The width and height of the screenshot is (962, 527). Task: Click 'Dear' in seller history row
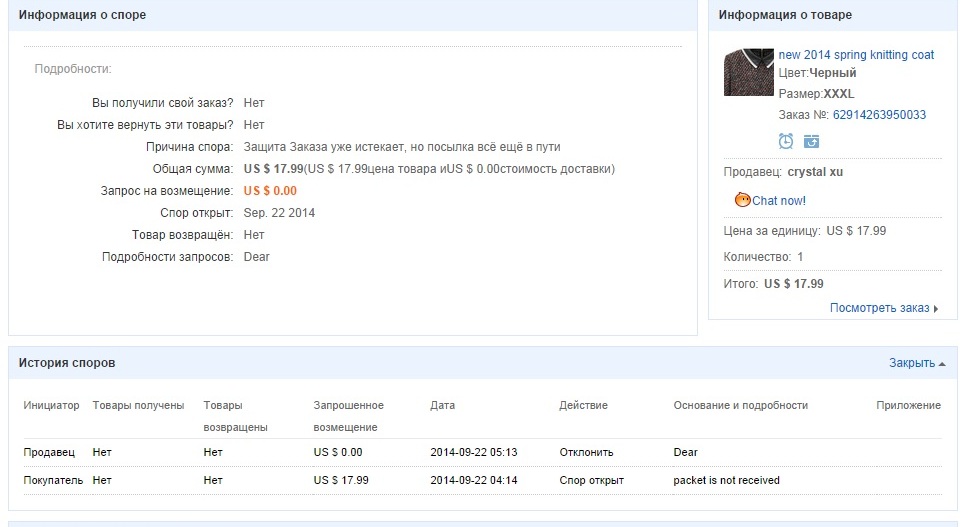tap(685, 452)
